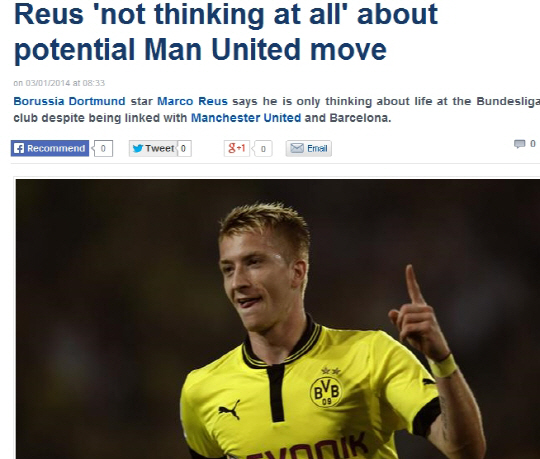This screenshot has width=540, height=459.
Task: Click the article headline about Reus
Action: (x=226, y=32)
